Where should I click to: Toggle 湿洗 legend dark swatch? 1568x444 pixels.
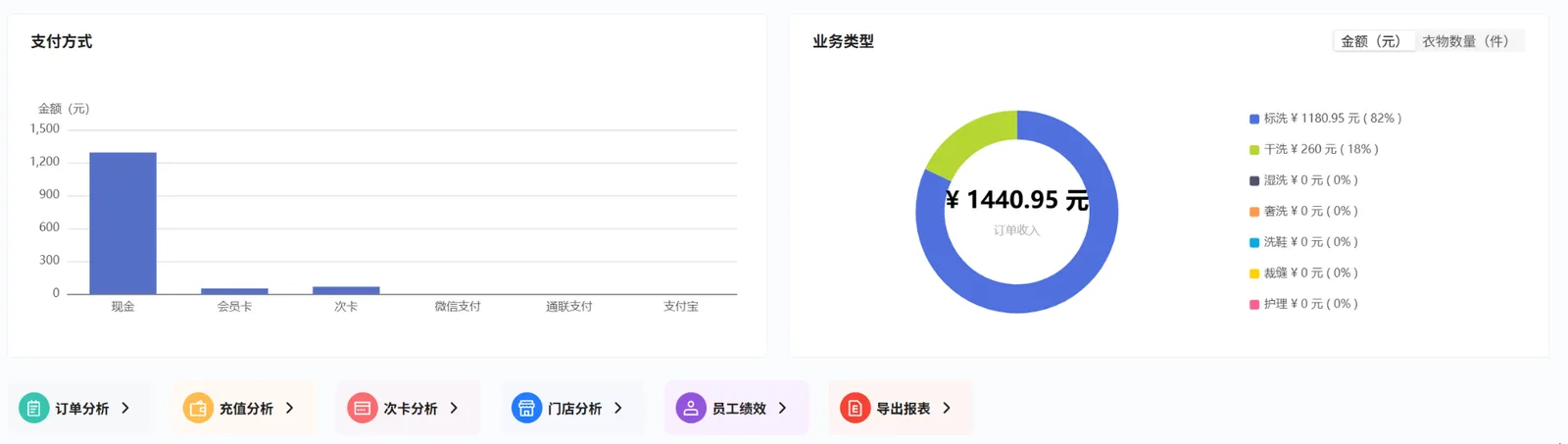click(x=1254, y=180)
